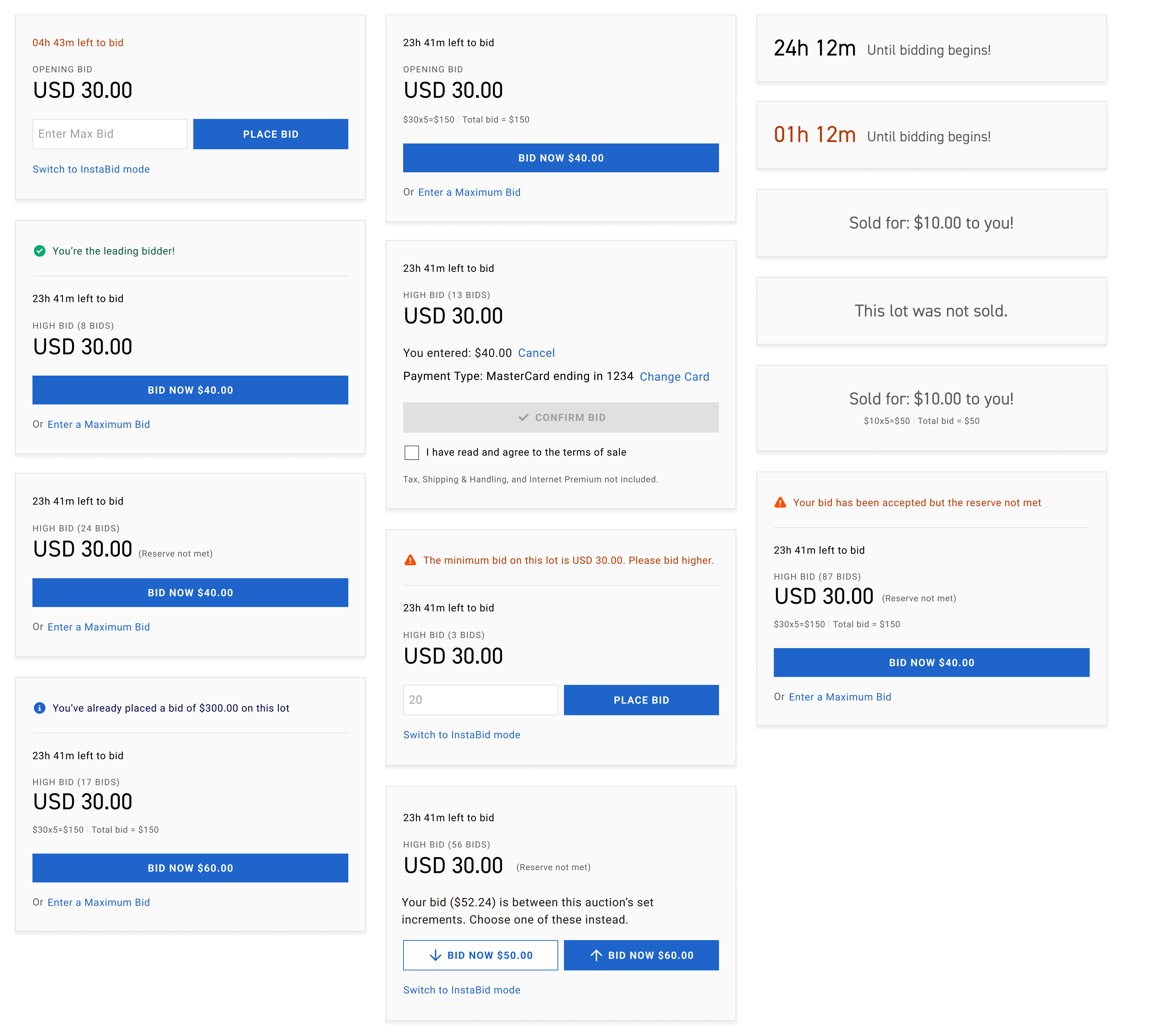
Task: Click Bid Now $60.00 under 17 bids
Action: click(x=190, y=868)
